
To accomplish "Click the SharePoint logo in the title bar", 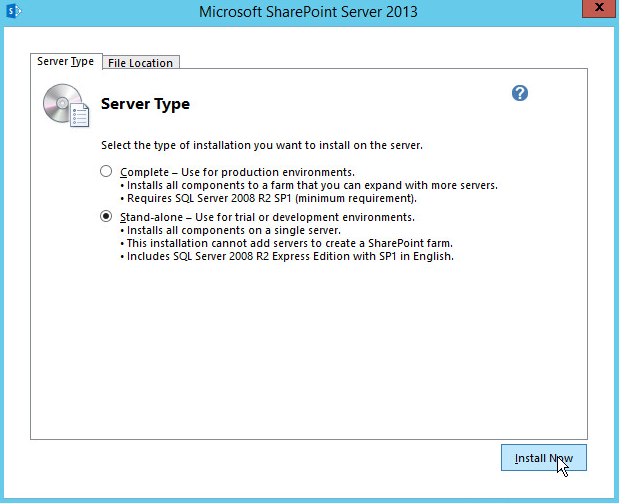I will (14, 12).
